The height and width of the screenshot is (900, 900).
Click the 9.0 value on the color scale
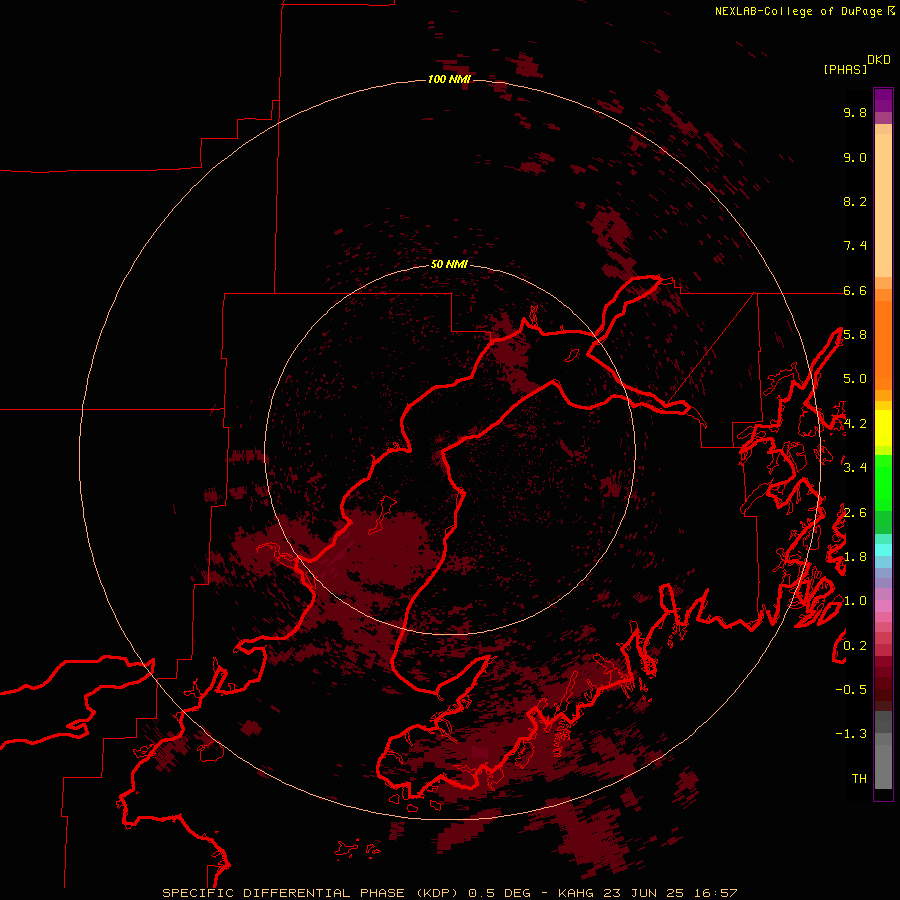click(855, 157)
